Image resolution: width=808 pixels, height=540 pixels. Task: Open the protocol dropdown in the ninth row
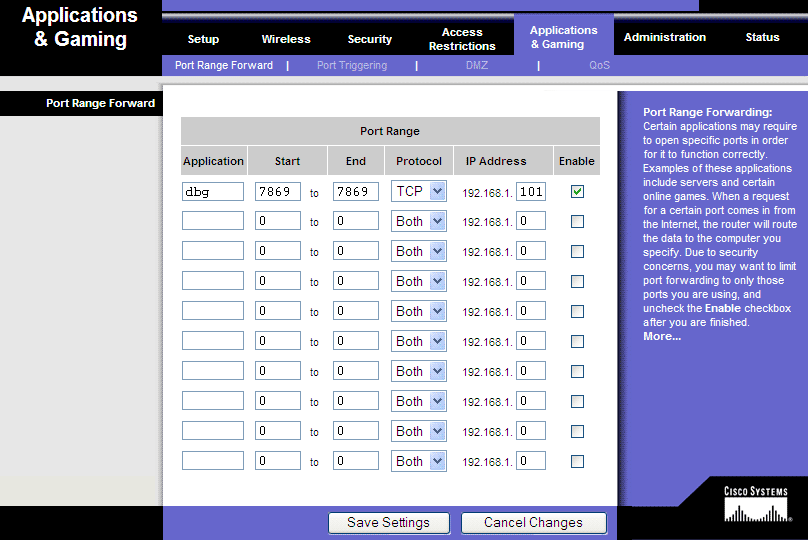click(x=418, y=431)
